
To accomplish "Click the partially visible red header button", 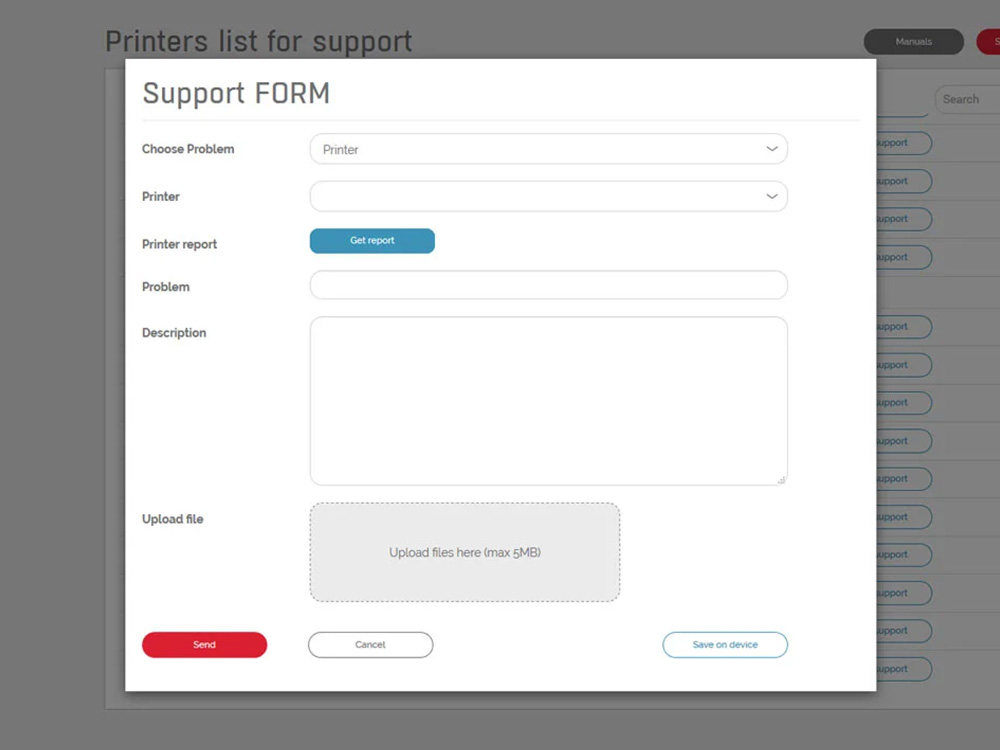I will (x=990, y=42).
